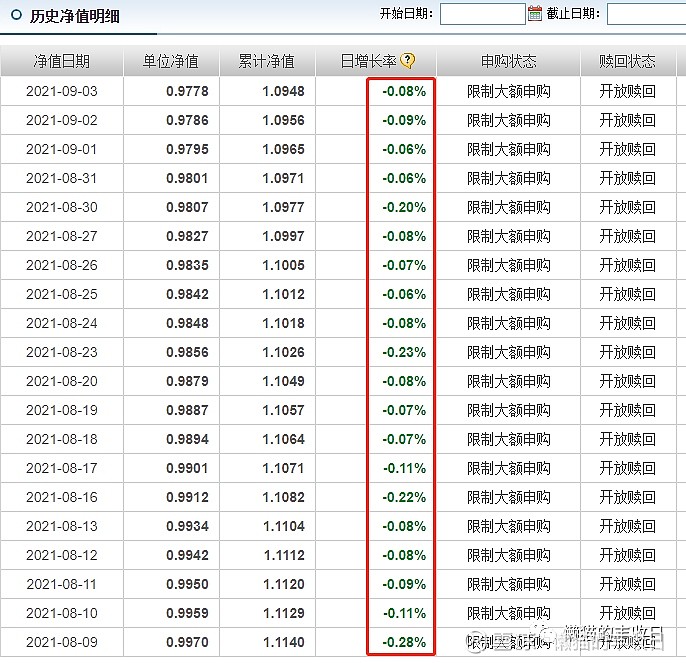Click the 净值日期 column header
686x663 pixels.
(62, 61)
